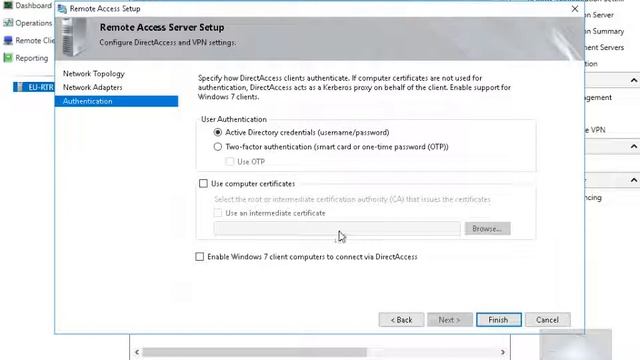640x360 pixels.
Task: Click the right arrow of the horizontal scrollbar
Action: coord(503,352)
